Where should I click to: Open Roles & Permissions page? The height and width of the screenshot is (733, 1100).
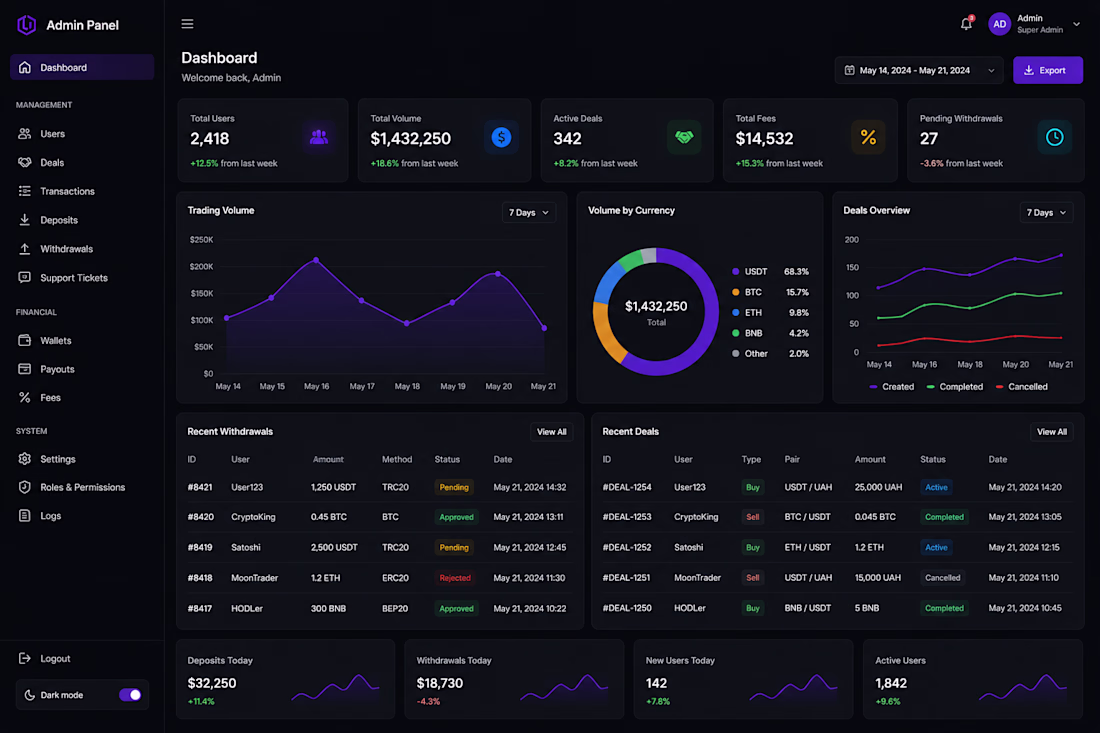pyautogui.click(x=82, y=487)
